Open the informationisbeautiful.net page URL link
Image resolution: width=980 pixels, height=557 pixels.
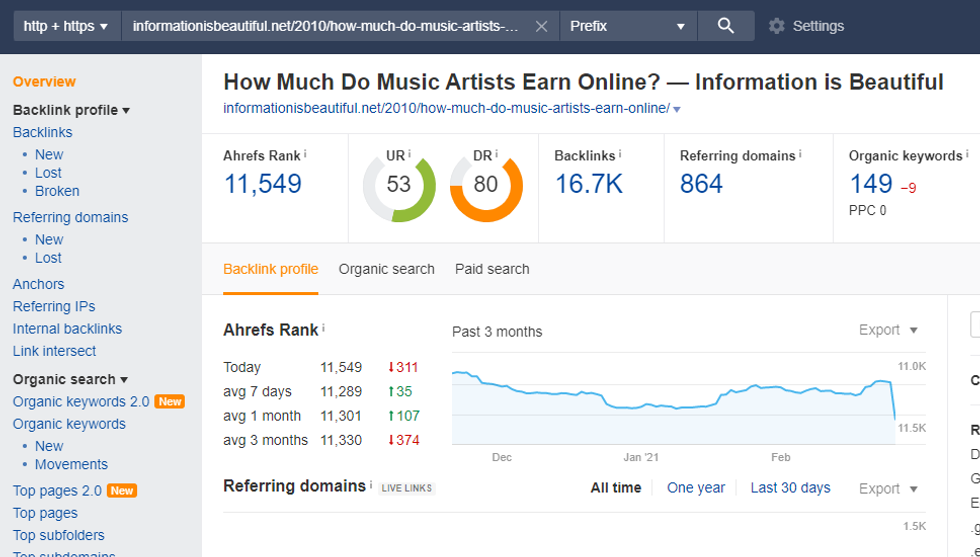pyautogui.click(x=446, y=108)
